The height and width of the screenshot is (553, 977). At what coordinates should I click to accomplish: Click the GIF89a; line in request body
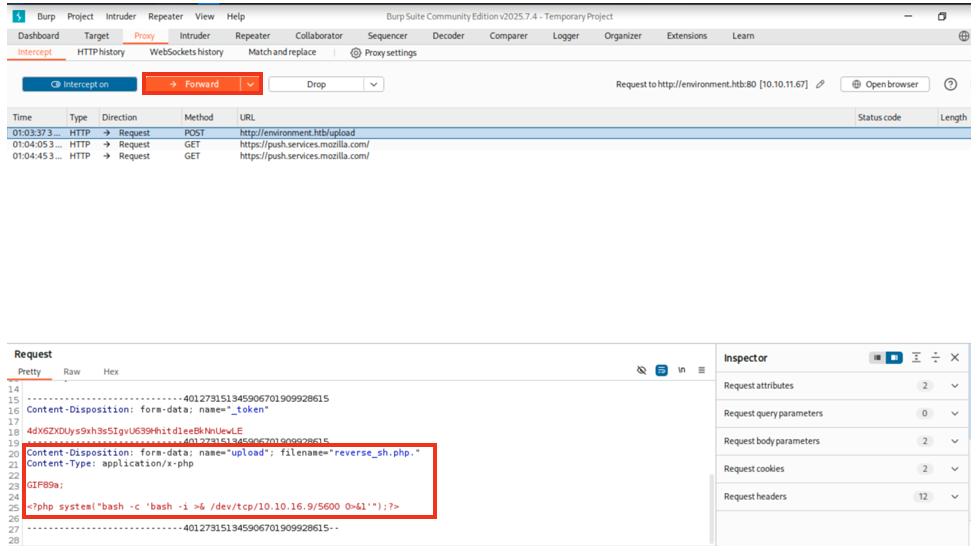(45, 484)
